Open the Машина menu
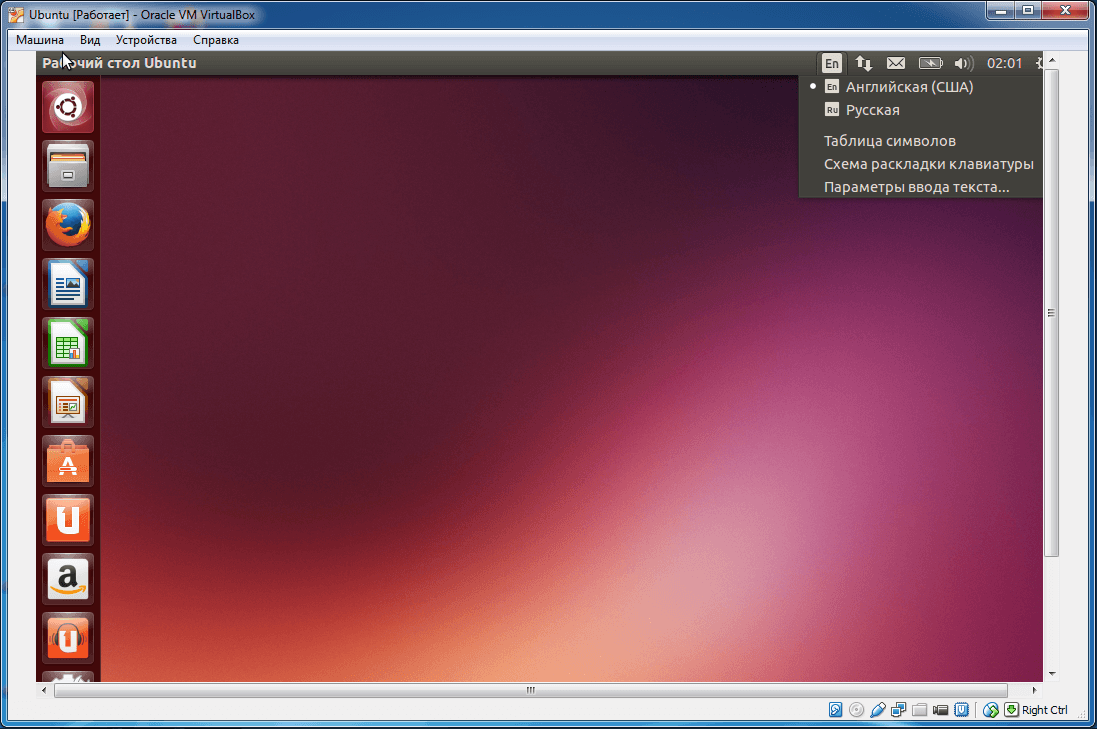This screenshot has width=1097, height=729. tap(40, 40)
